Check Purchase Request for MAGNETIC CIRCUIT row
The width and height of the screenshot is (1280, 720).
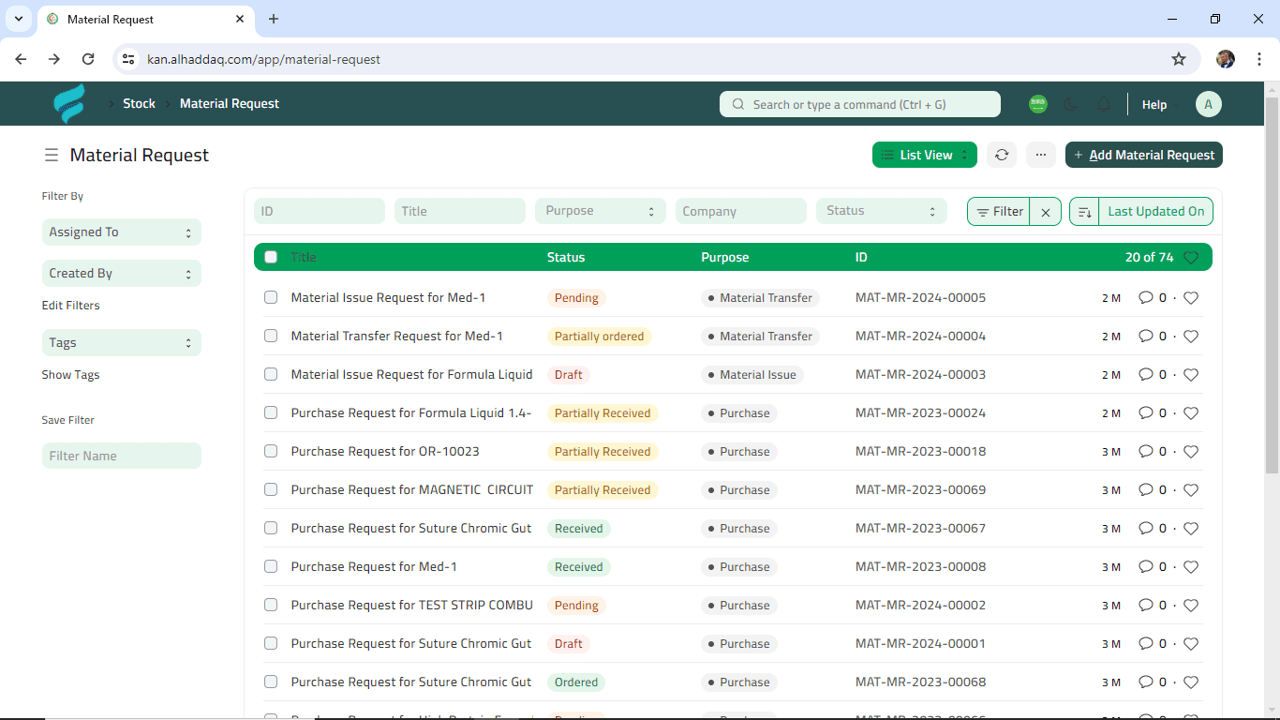(x=270, y=490)
